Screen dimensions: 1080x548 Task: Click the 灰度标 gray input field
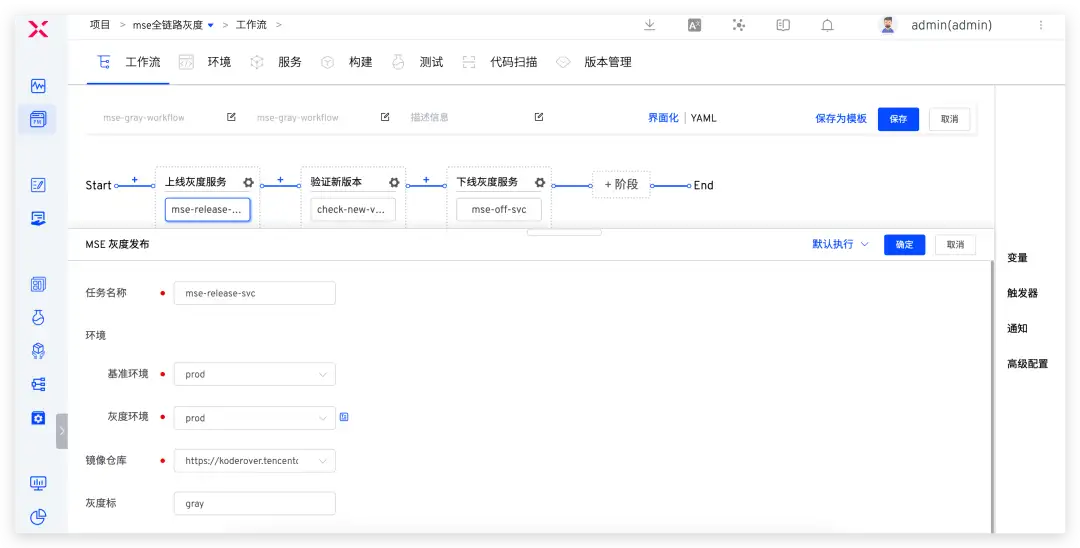254,503
